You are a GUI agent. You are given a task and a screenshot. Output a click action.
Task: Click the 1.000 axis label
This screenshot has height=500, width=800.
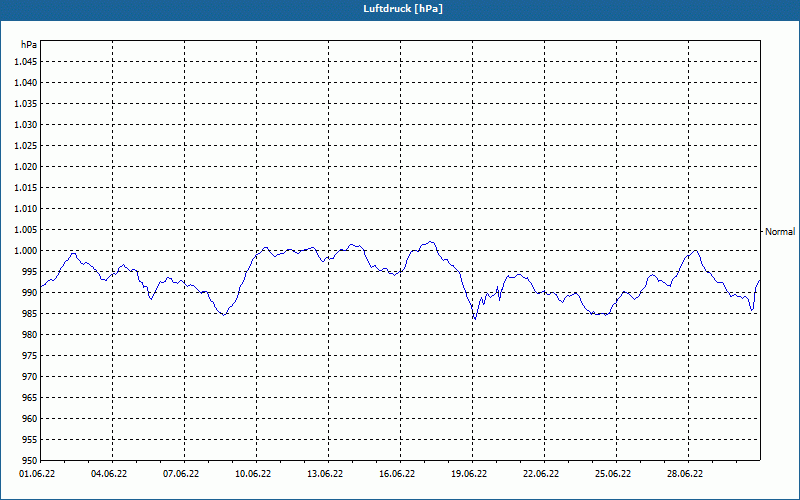point(26,251)
